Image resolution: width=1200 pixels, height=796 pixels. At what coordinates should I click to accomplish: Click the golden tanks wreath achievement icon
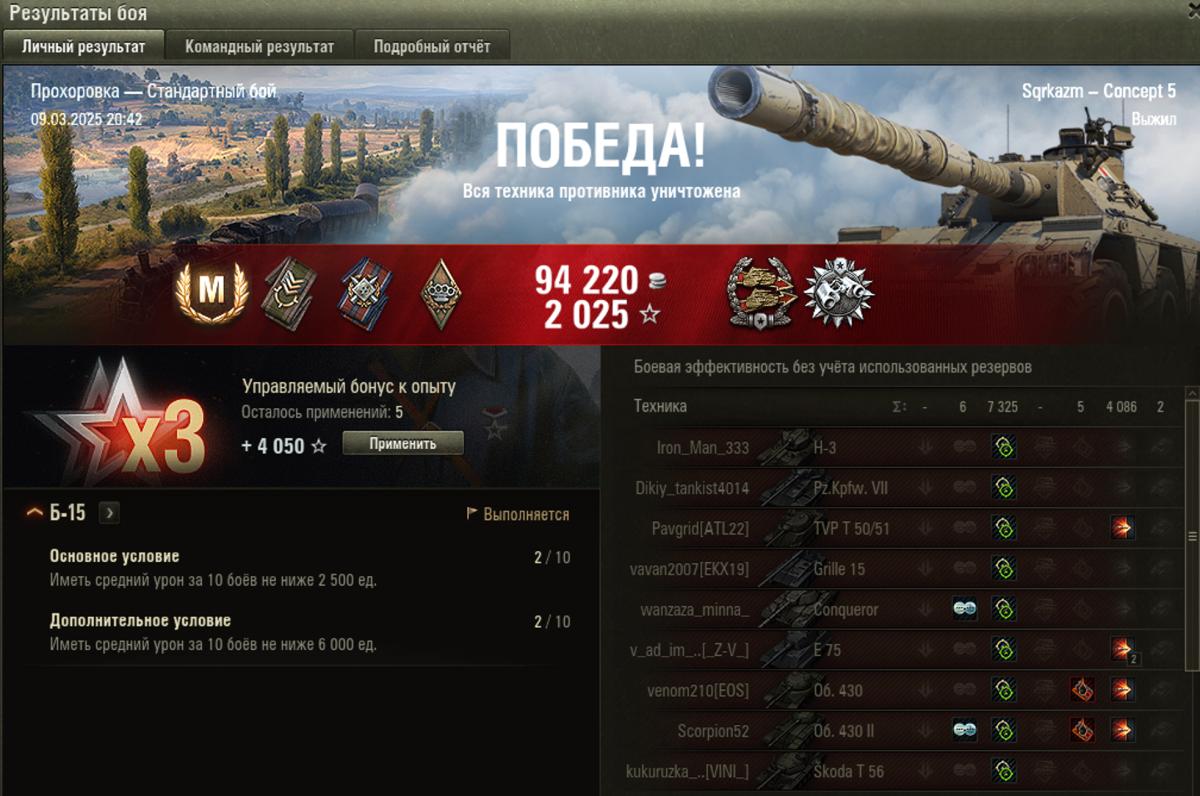click(759, 293)
